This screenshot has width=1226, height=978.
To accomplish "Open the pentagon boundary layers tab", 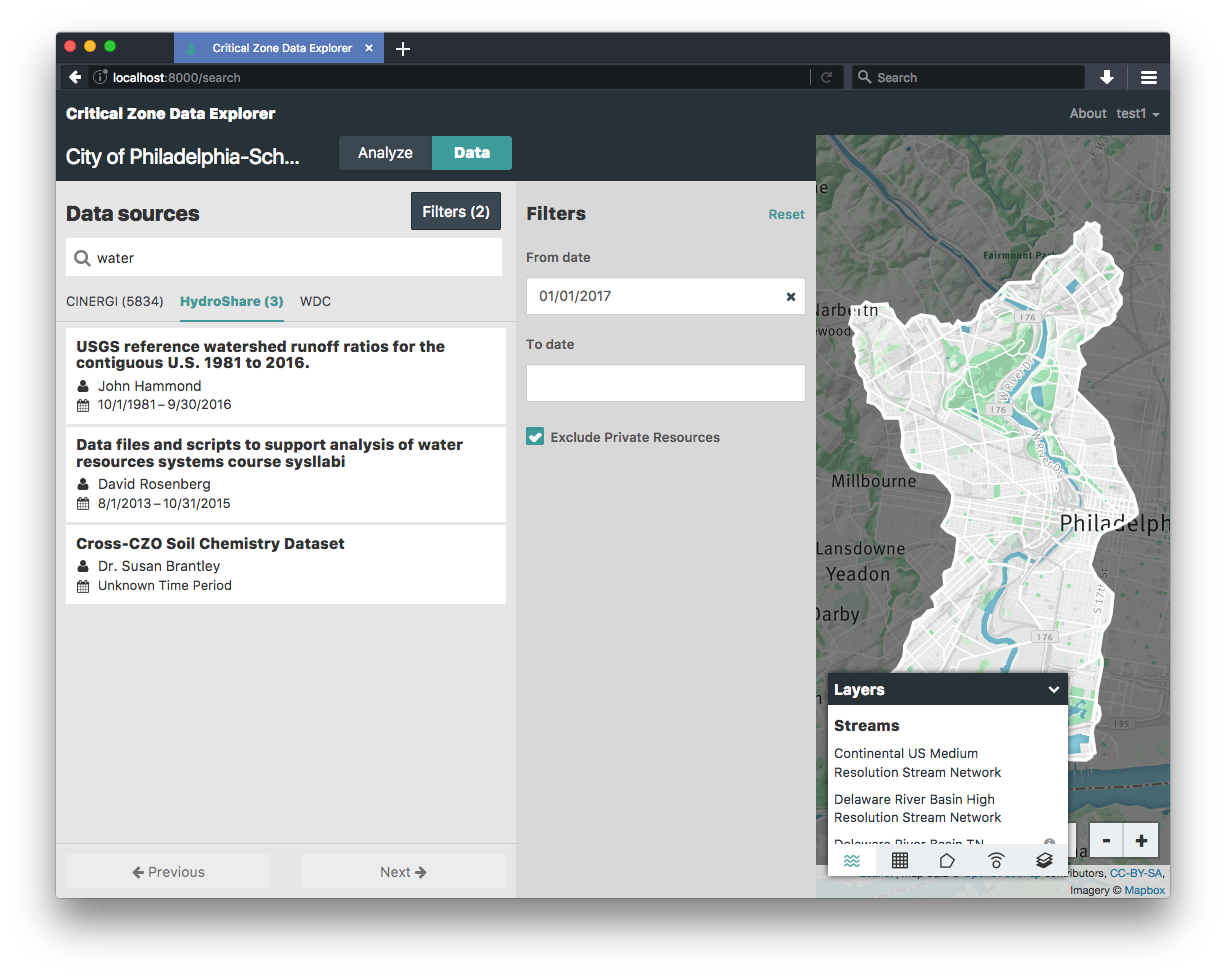I will 947,860.
